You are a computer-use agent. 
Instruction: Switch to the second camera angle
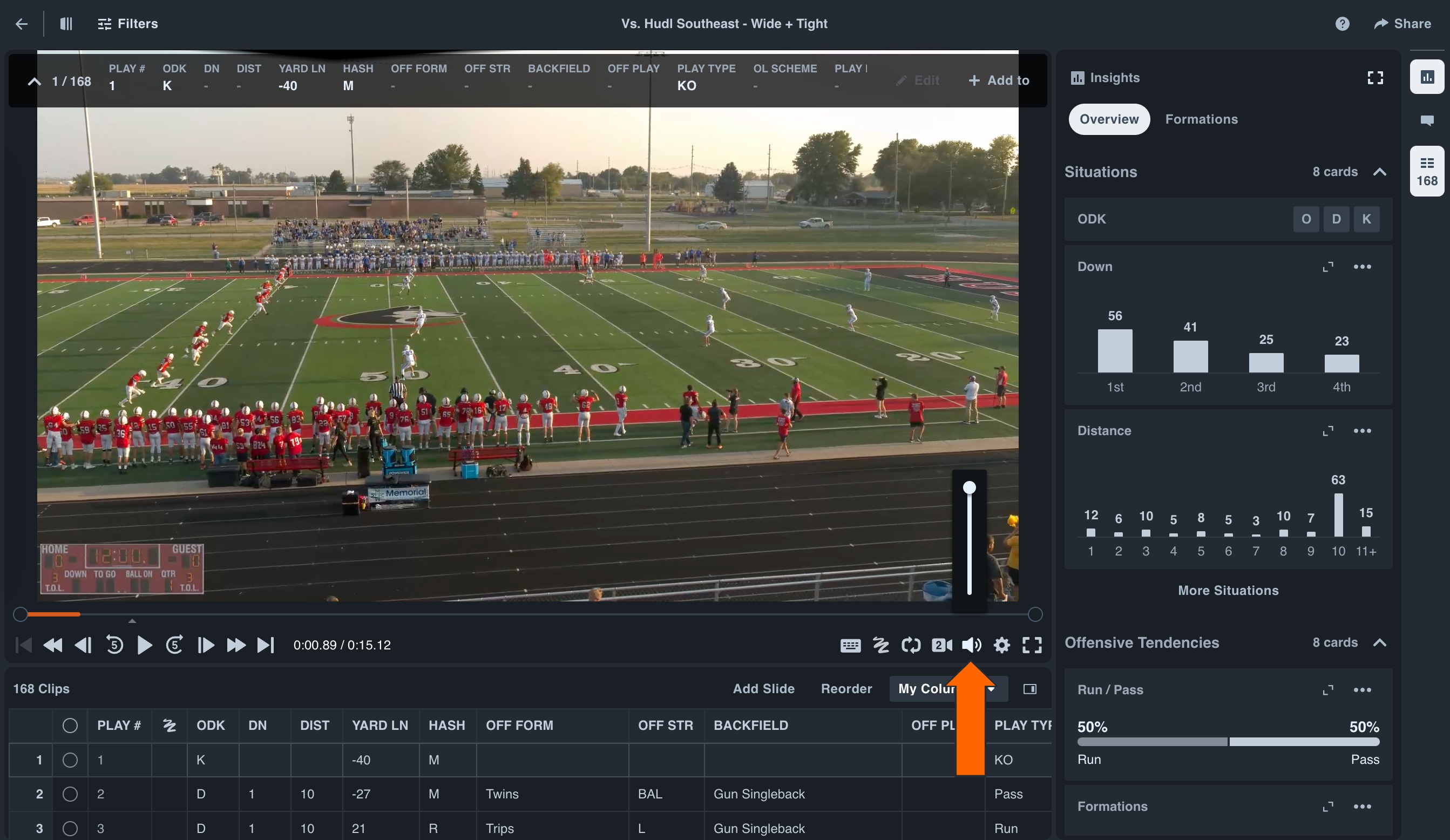942,645
